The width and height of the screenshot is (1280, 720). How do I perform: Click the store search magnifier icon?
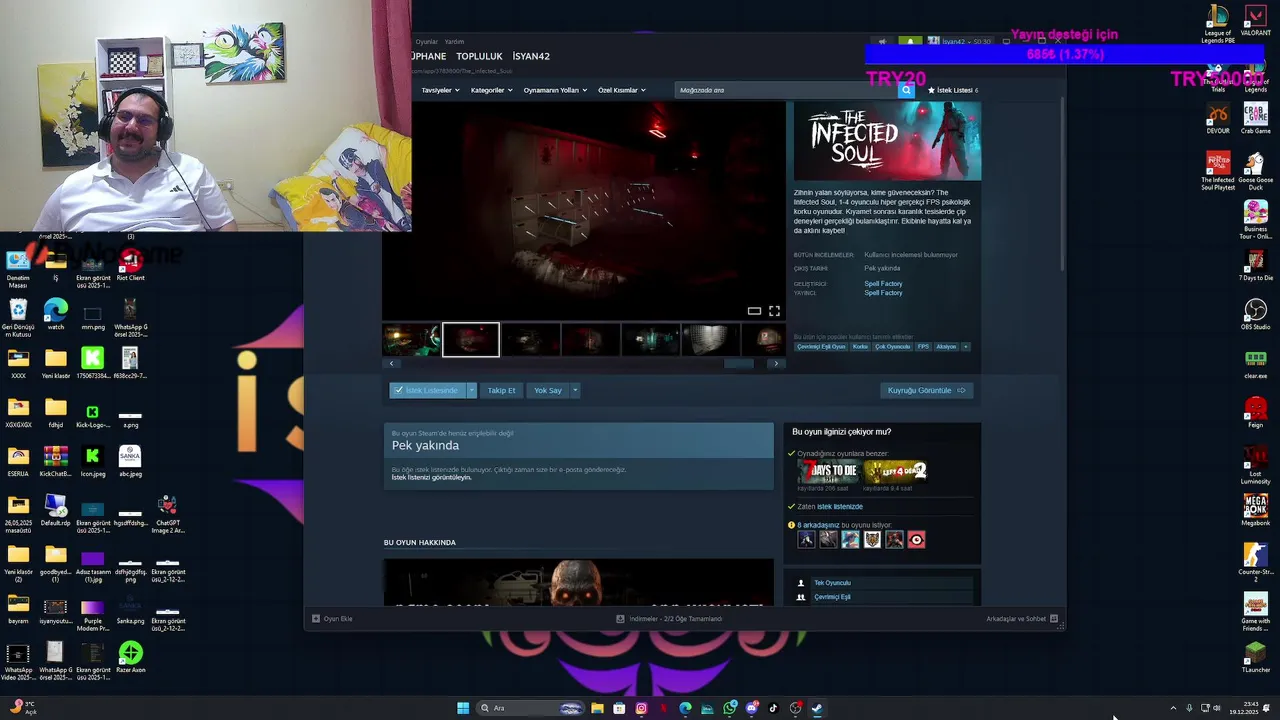tap(906, 90)
